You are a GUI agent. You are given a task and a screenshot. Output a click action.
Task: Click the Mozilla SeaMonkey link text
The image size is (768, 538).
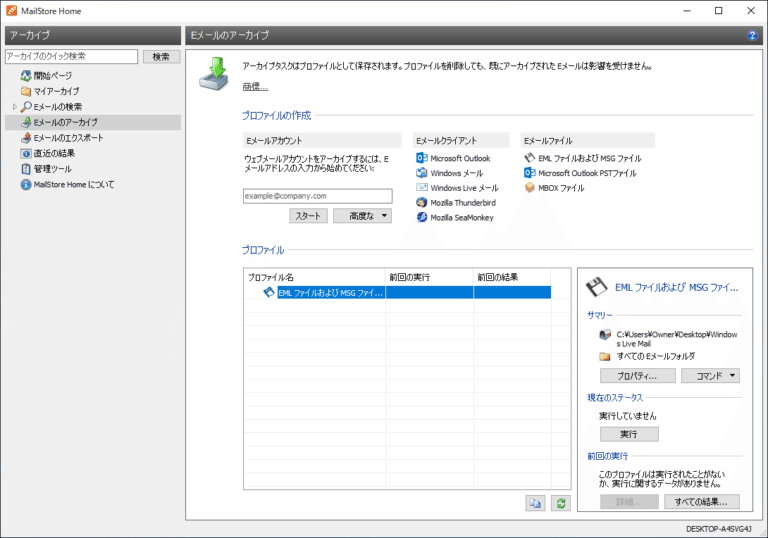462,218
